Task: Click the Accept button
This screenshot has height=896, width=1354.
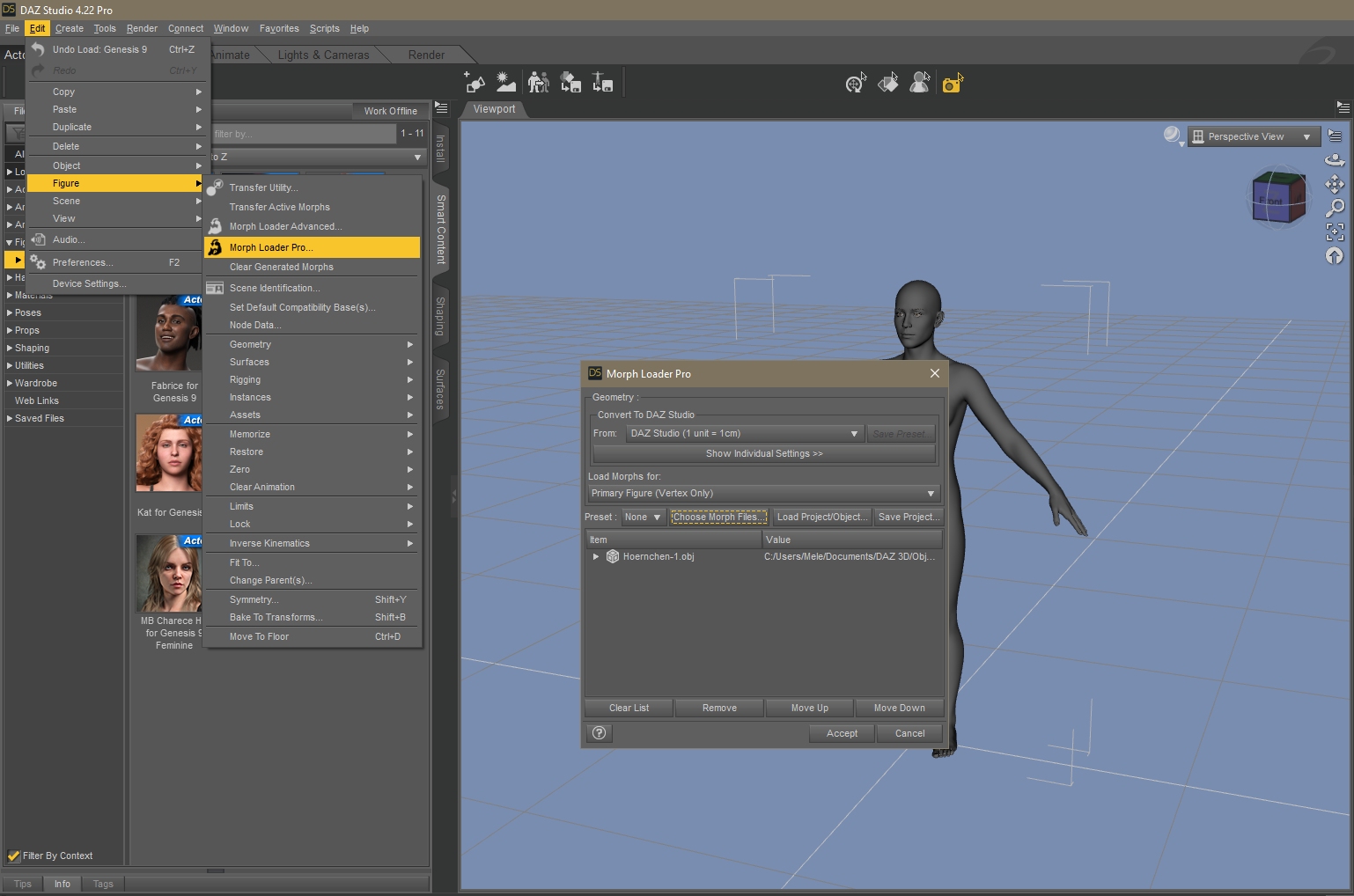Action: [842, 733]
